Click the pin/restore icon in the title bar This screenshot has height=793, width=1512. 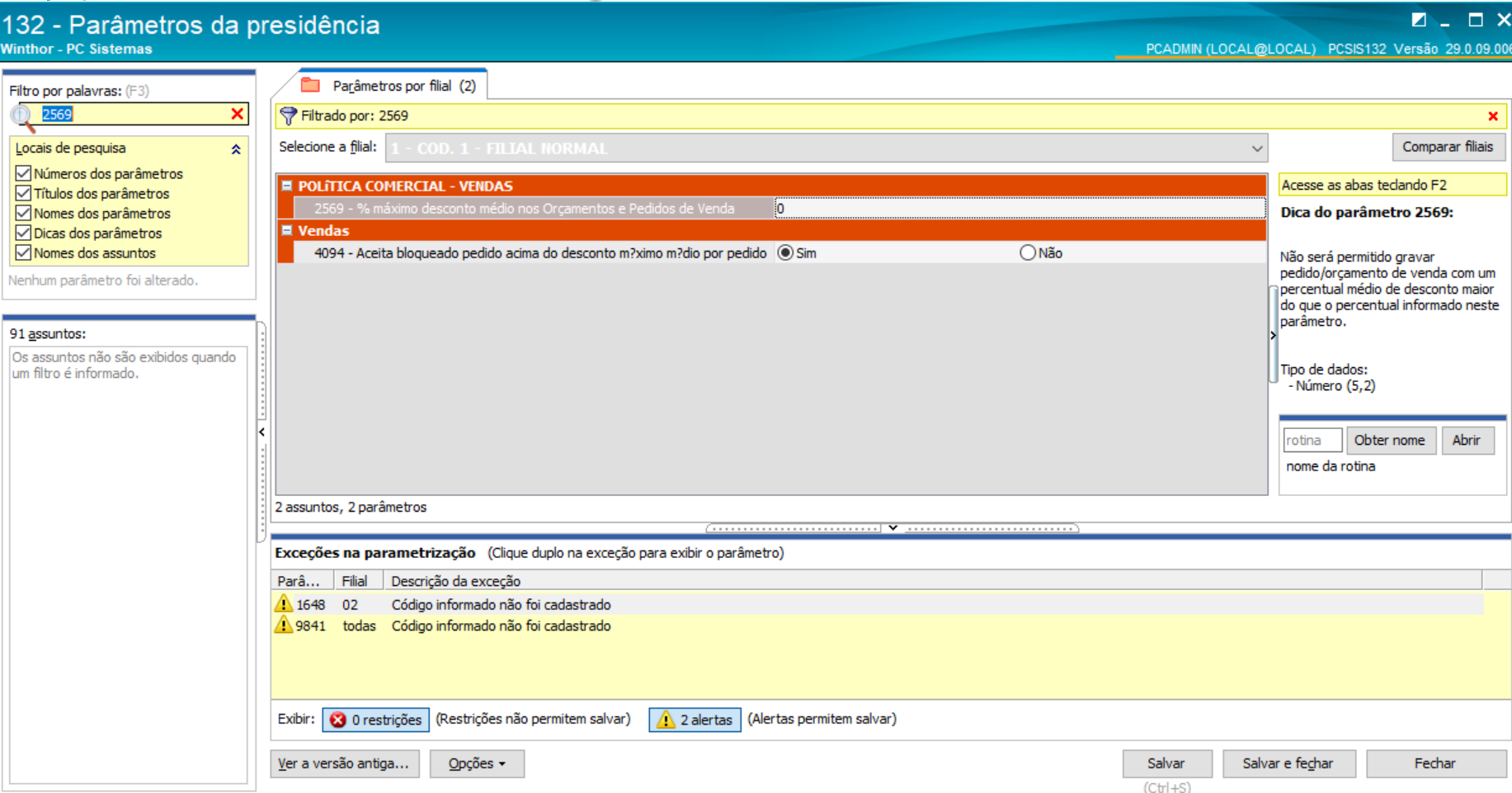click(1419, 20)
